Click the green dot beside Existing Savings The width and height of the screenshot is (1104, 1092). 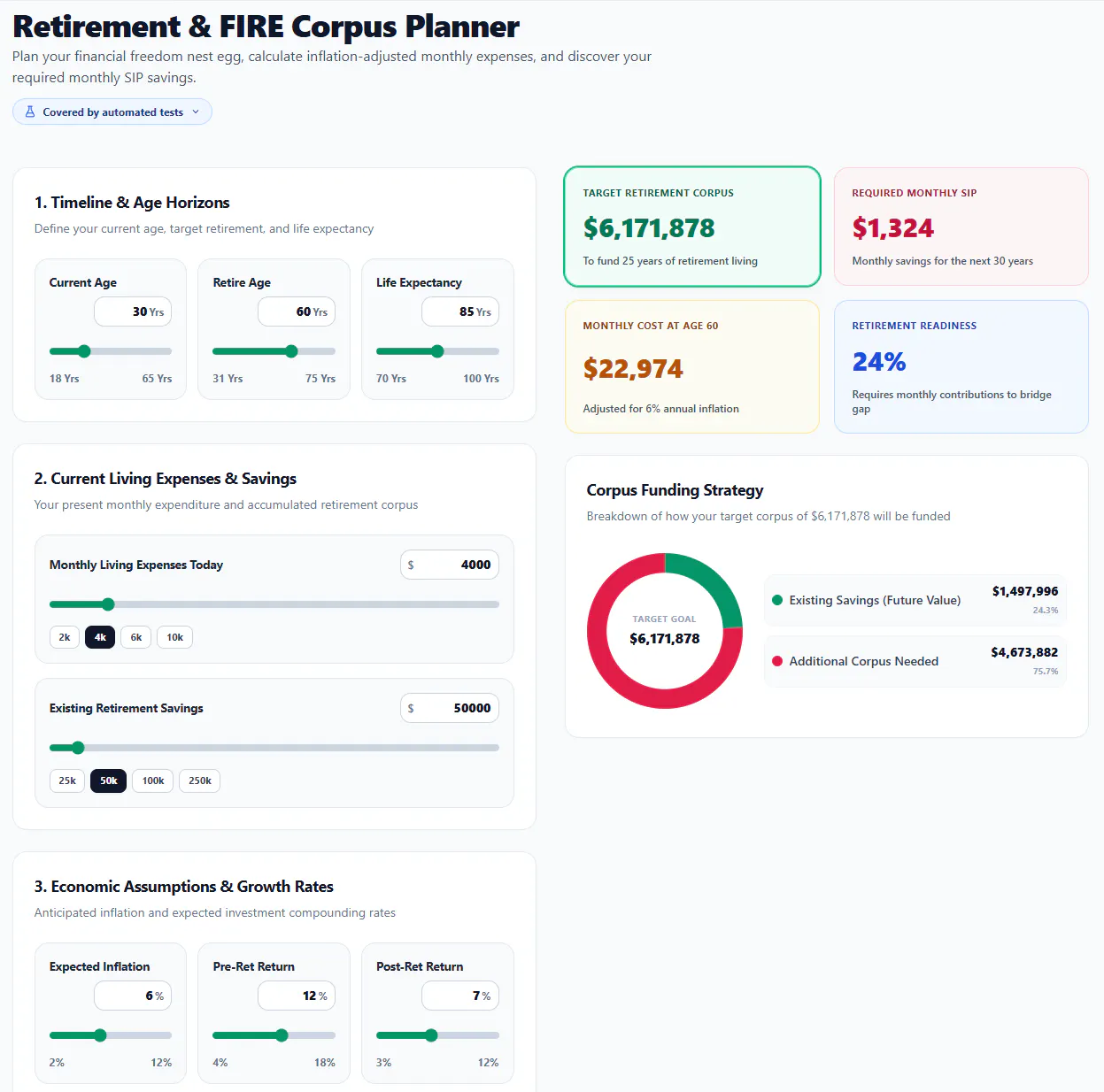pos(777,600)
